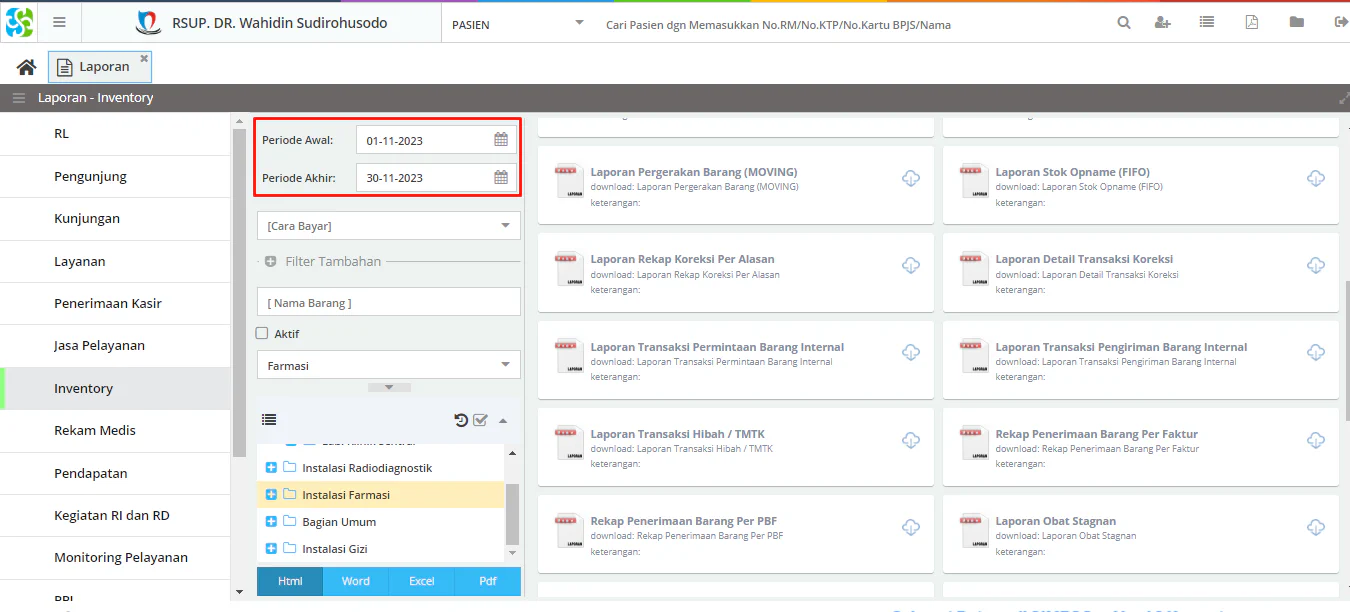Image resolution: width=1350 pixels, height=612 pixels.
Task: Open calendar picker for Periode Awal
Action: click(x=501, y=140)
